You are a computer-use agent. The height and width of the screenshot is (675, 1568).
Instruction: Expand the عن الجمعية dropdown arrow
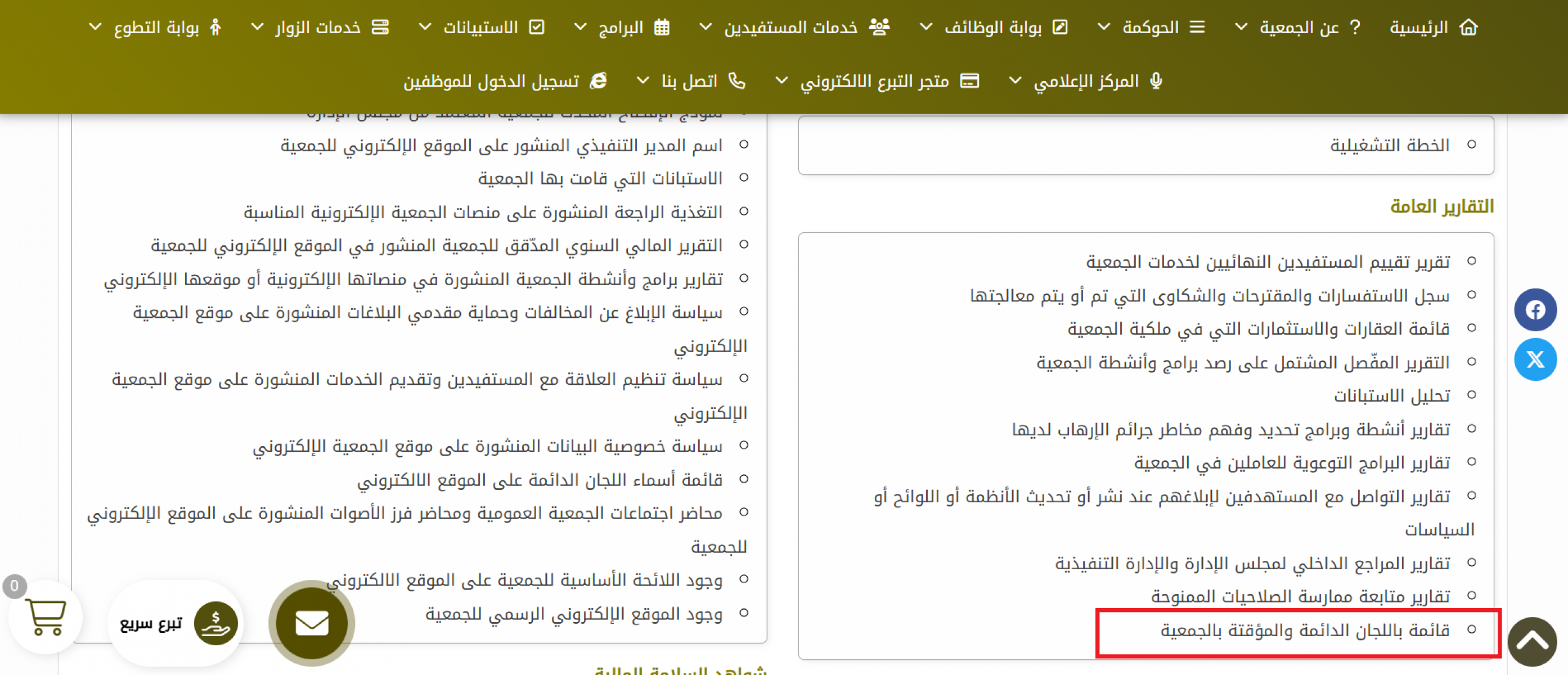tap(1242, 28)
